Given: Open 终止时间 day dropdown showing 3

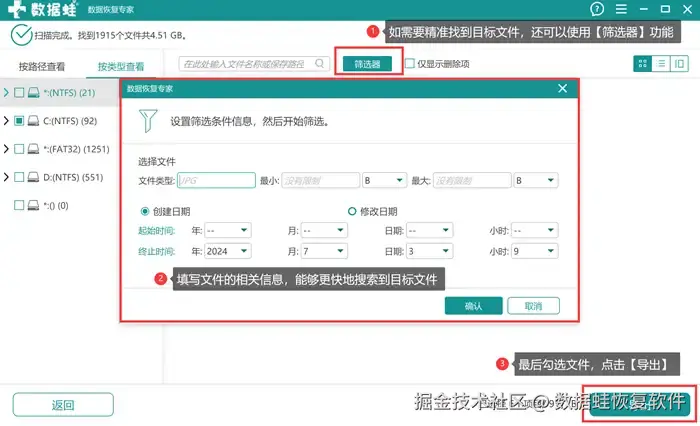Looking at the screenshot, I should pyautogui.click(x=429, y=251).
